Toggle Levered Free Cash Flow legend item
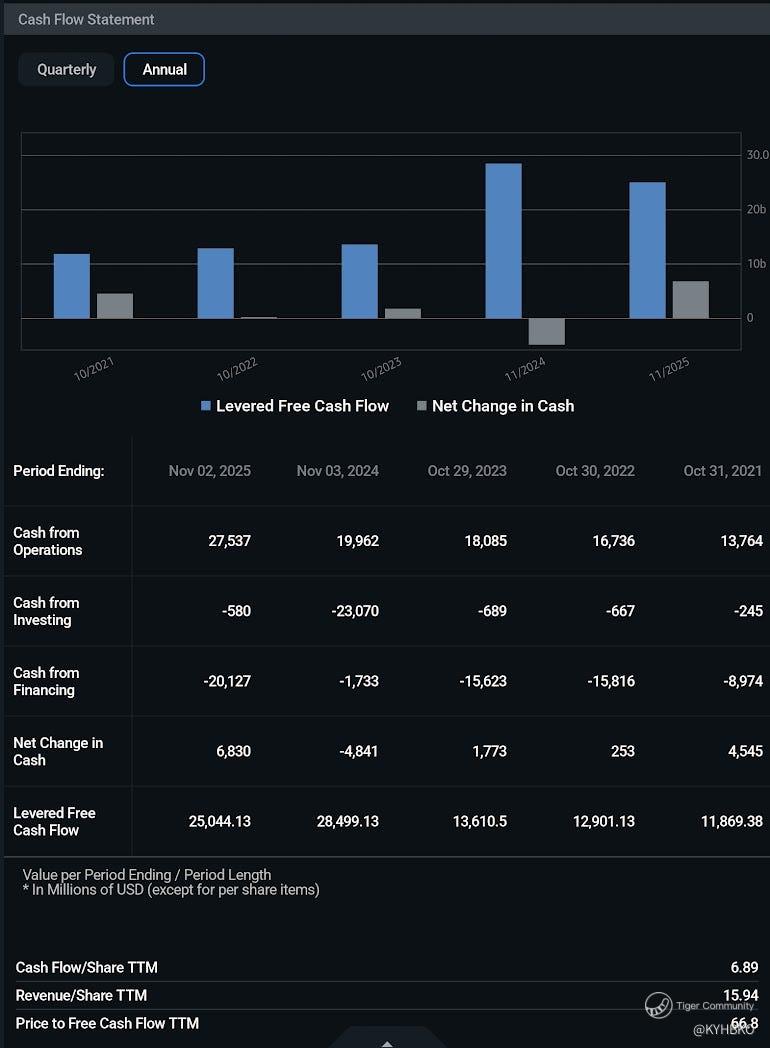770x1048 pixels. pos(295,406)
